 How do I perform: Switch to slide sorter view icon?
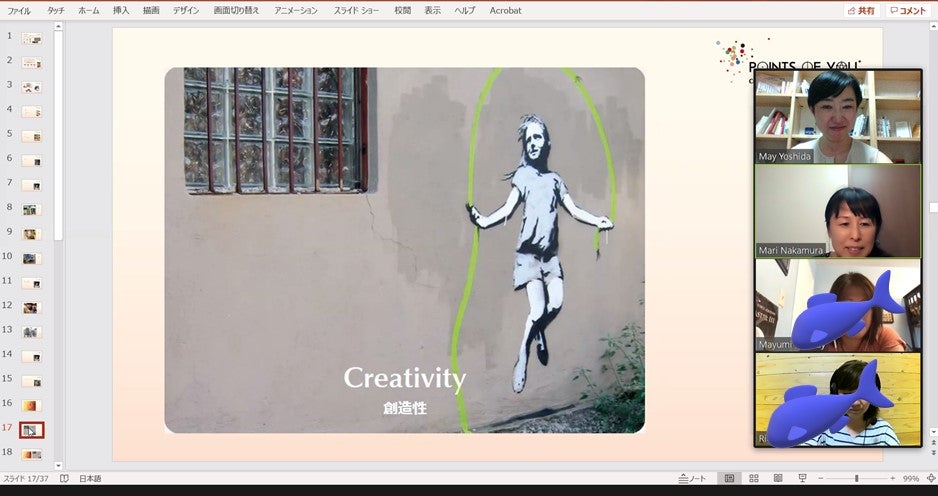[754, 479]
